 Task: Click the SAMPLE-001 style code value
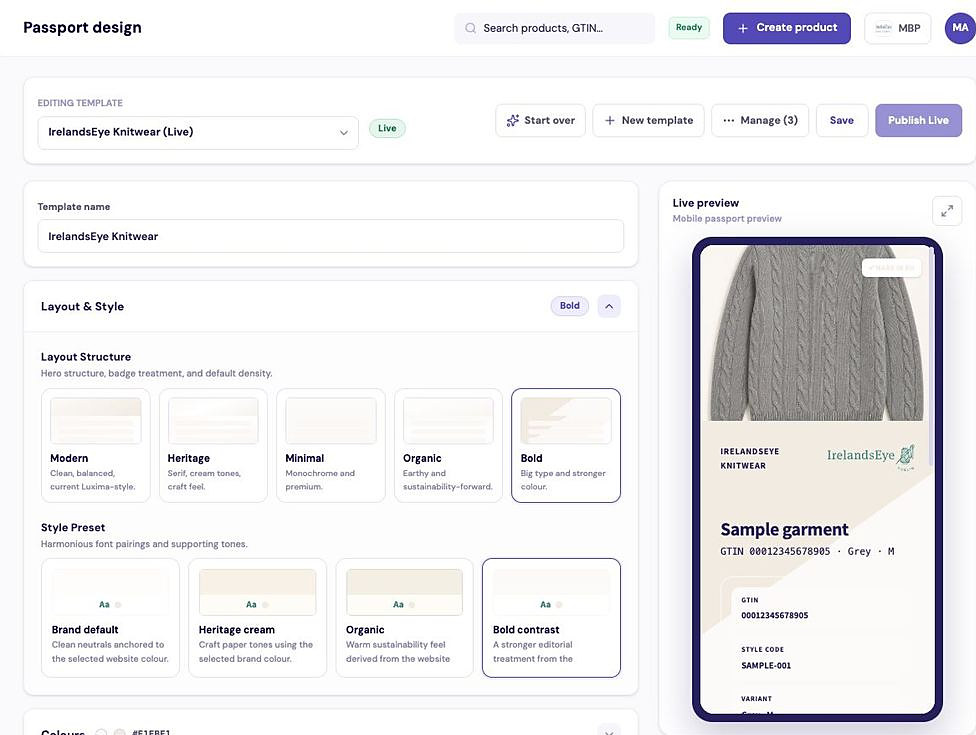[766, 666]
